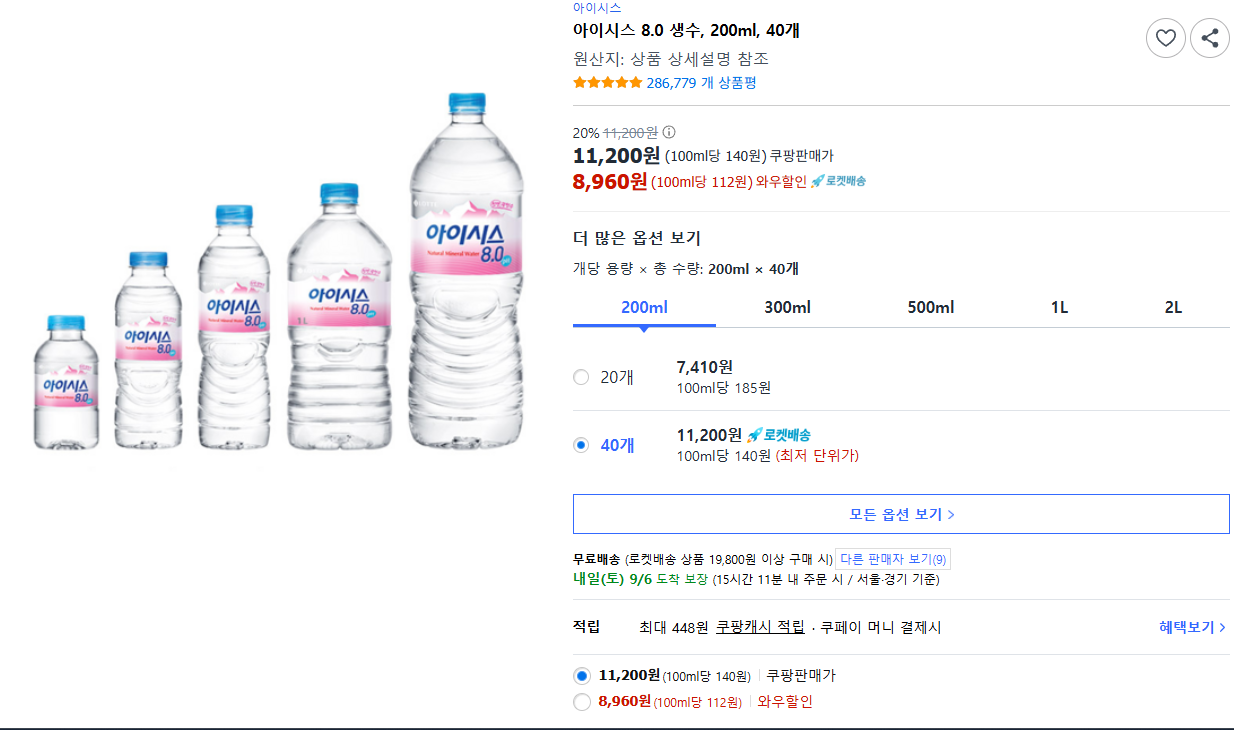This screenshot has height=730, width=1234.
Task: Open 다른 판매자 보기(9) sellers list
Action: [x=893, y=559]
